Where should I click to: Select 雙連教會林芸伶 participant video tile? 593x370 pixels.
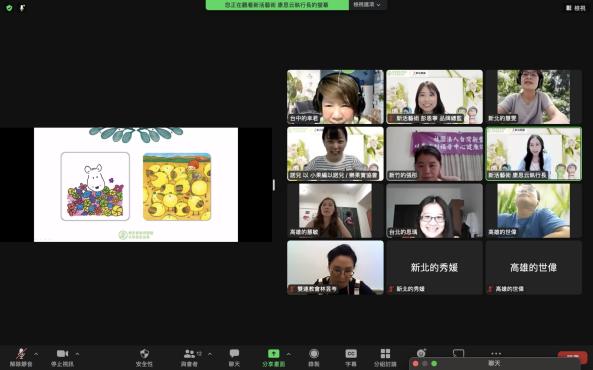point(335,267)
